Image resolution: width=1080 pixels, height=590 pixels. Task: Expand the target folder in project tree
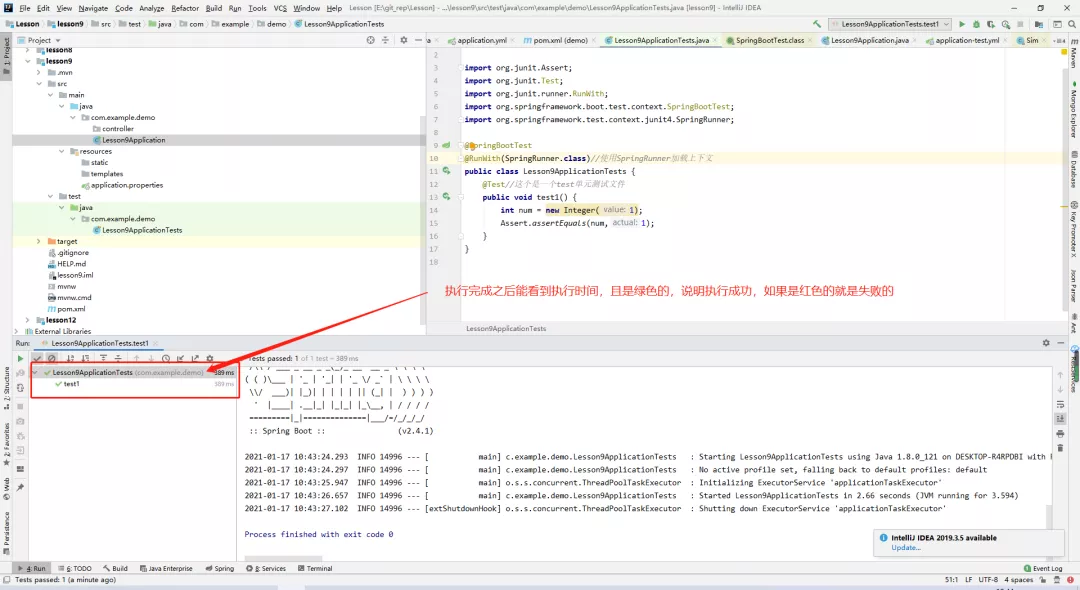(39, 242)
